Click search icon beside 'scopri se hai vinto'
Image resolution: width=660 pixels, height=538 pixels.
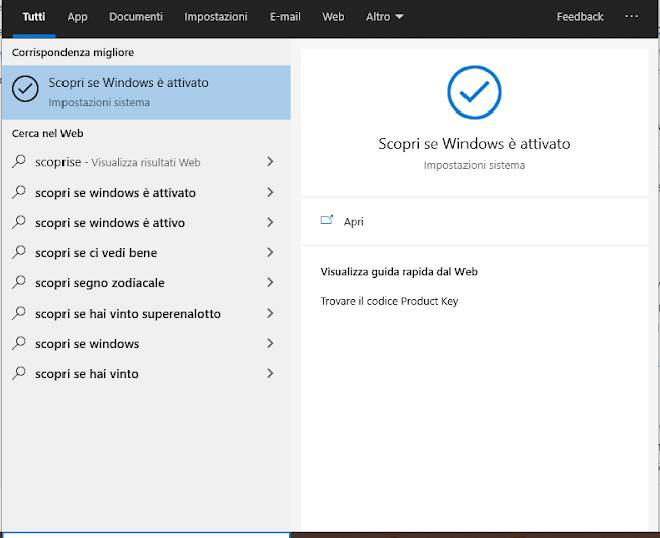[19, 373]
